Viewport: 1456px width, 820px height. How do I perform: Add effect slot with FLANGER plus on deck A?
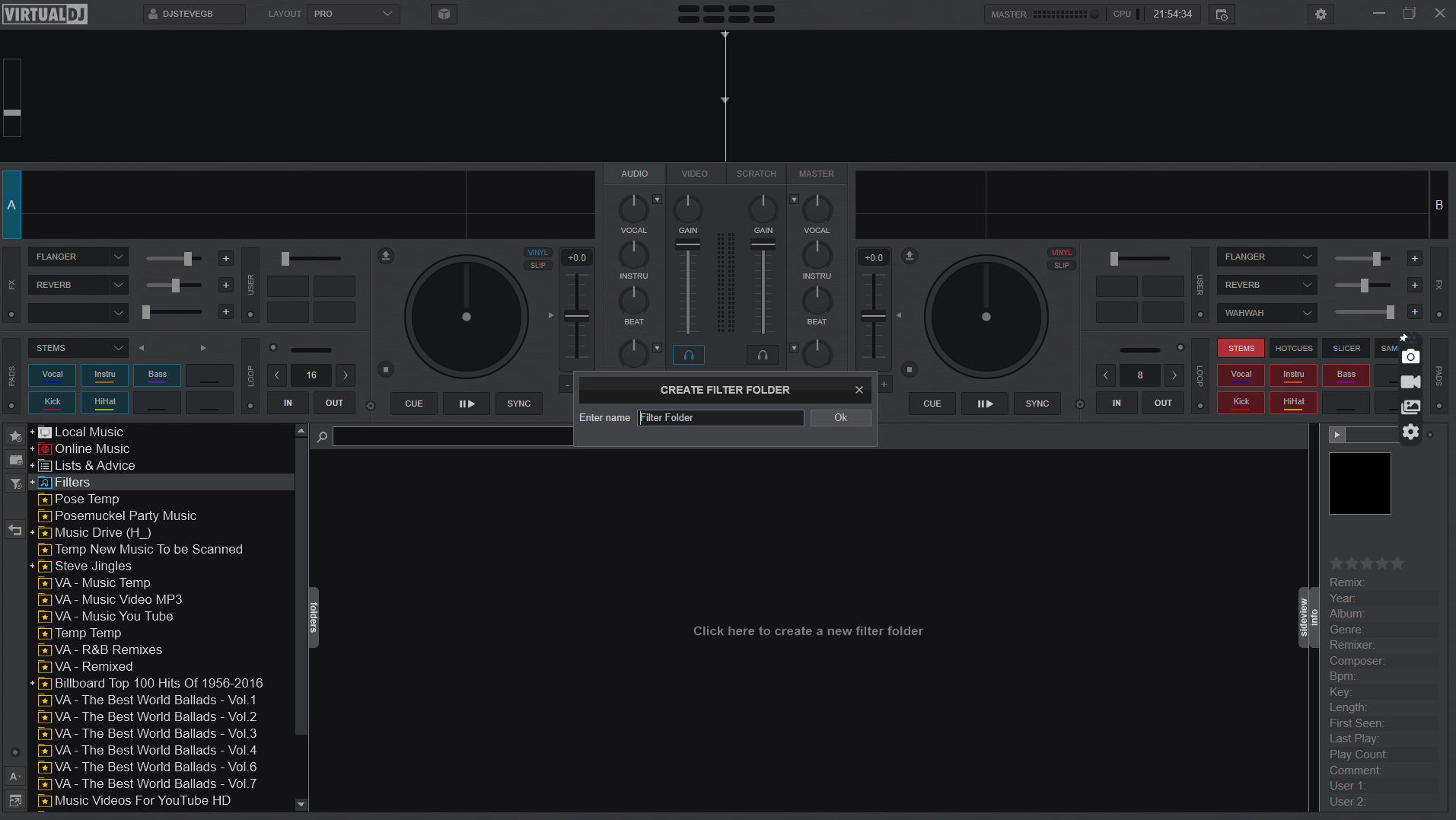click(226, 258)
